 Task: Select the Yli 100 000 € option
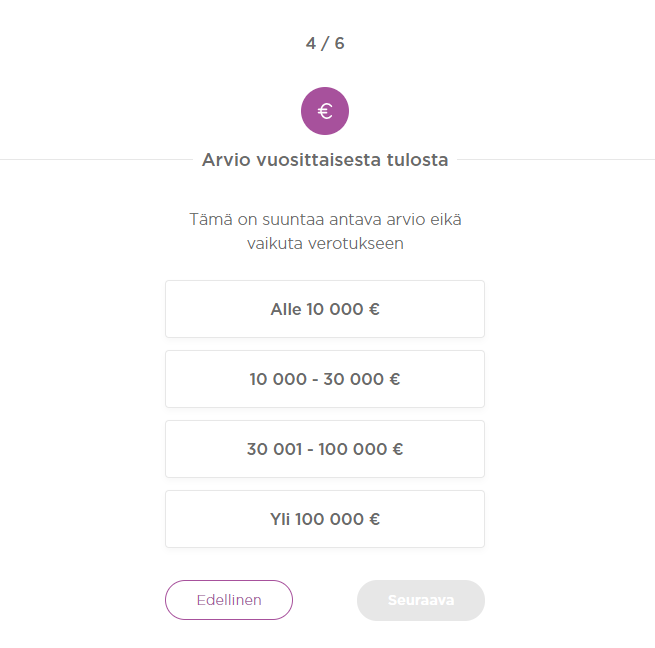tap(325, 519)
